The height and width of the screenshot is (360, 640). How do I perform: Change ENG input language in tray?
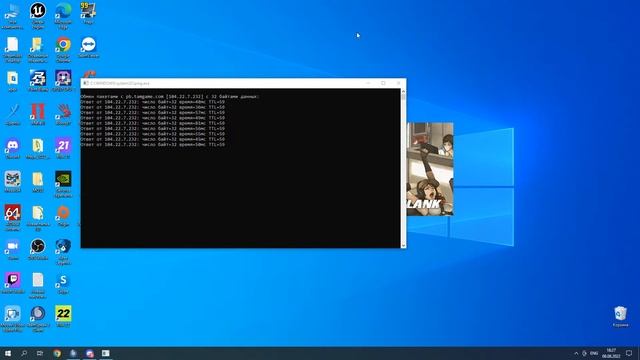click(x=594, y=353)
